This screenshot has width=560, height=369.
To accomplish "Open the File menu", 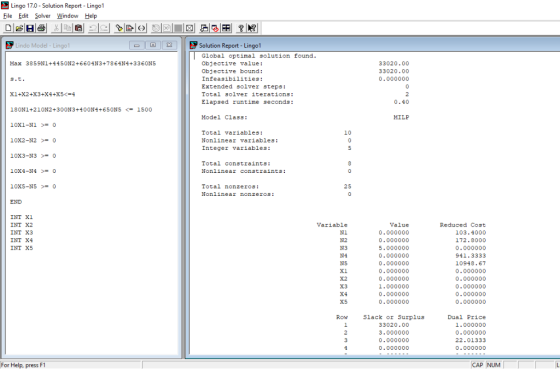I will point(8,16).
